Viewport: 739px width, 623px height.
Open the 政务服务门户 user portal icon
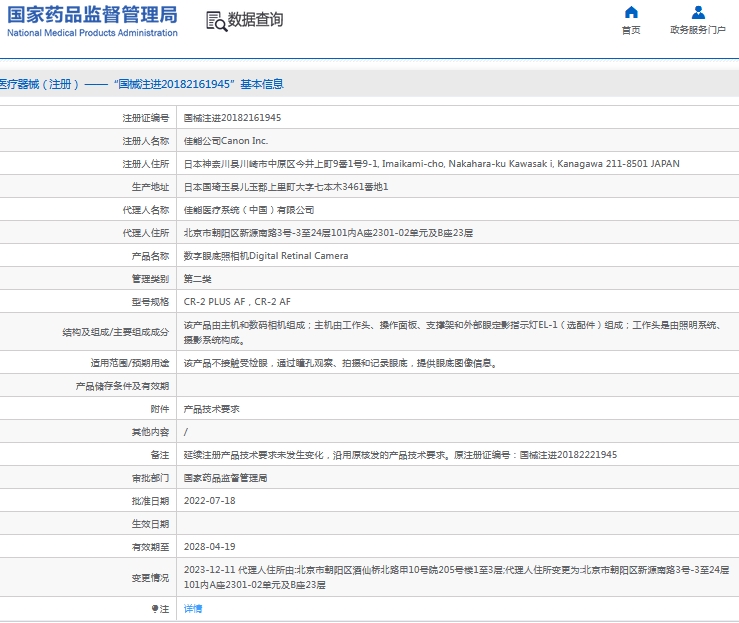pos(698,12)
